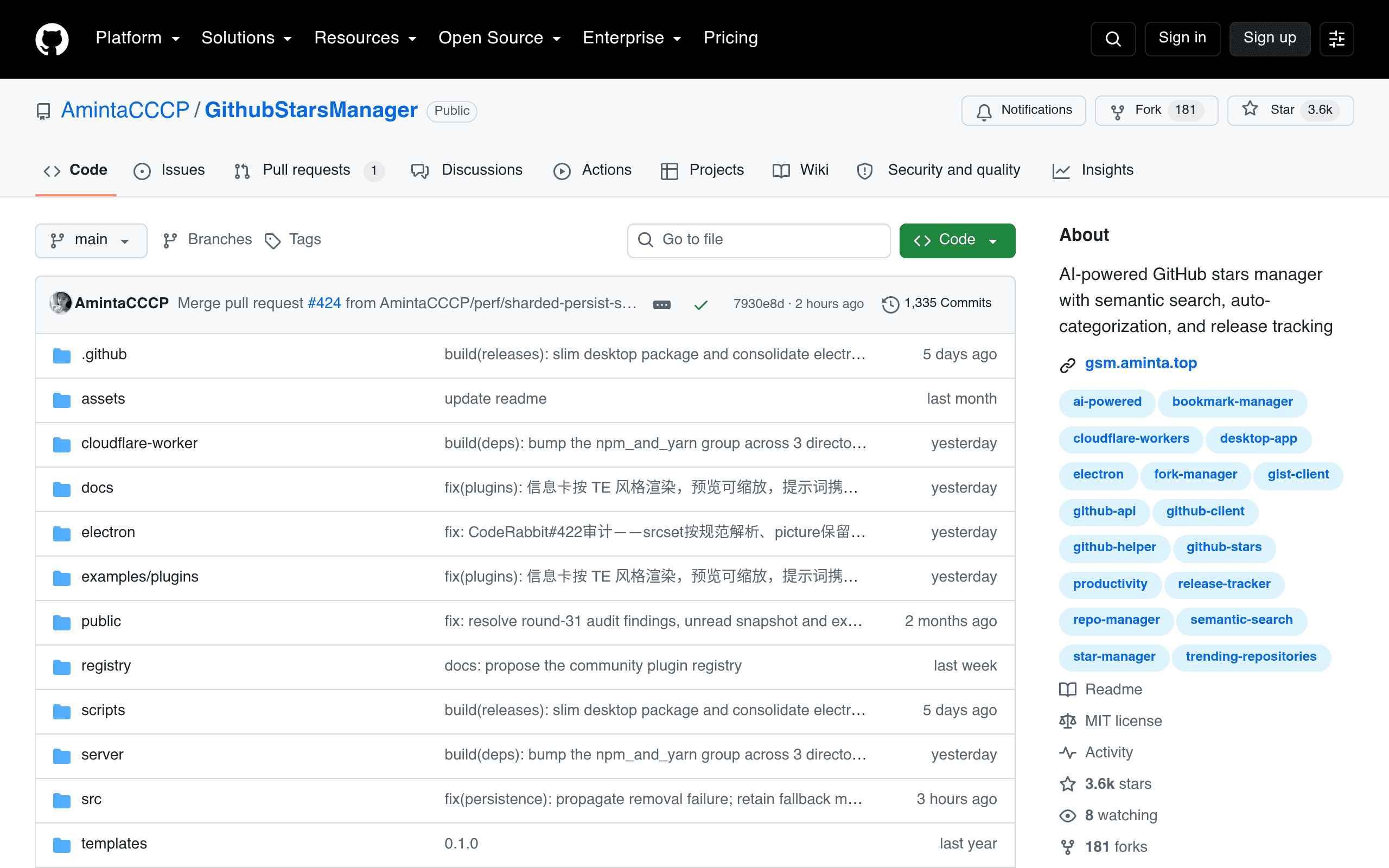1389x868 pixels.
Task: Star the GithubStarsManager repository
Action: pos(1290,110)
